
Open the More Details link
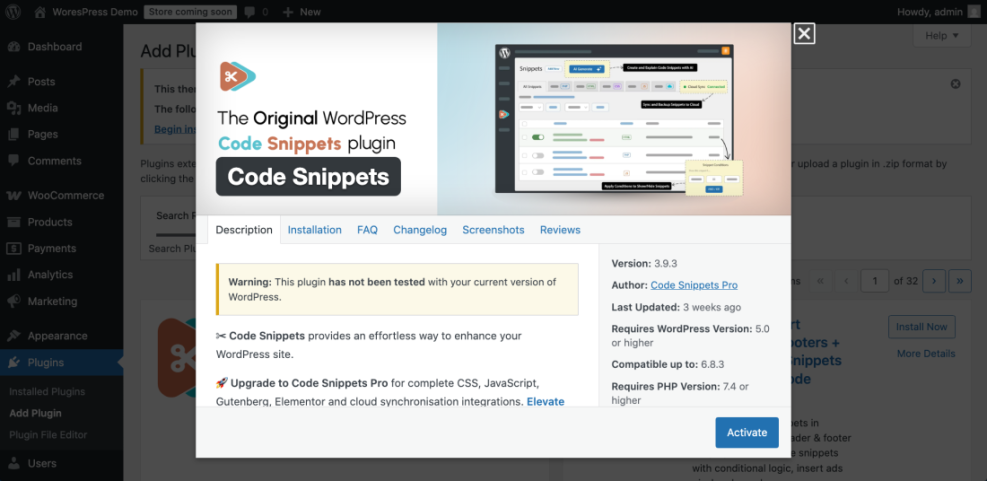pos(926,354)
